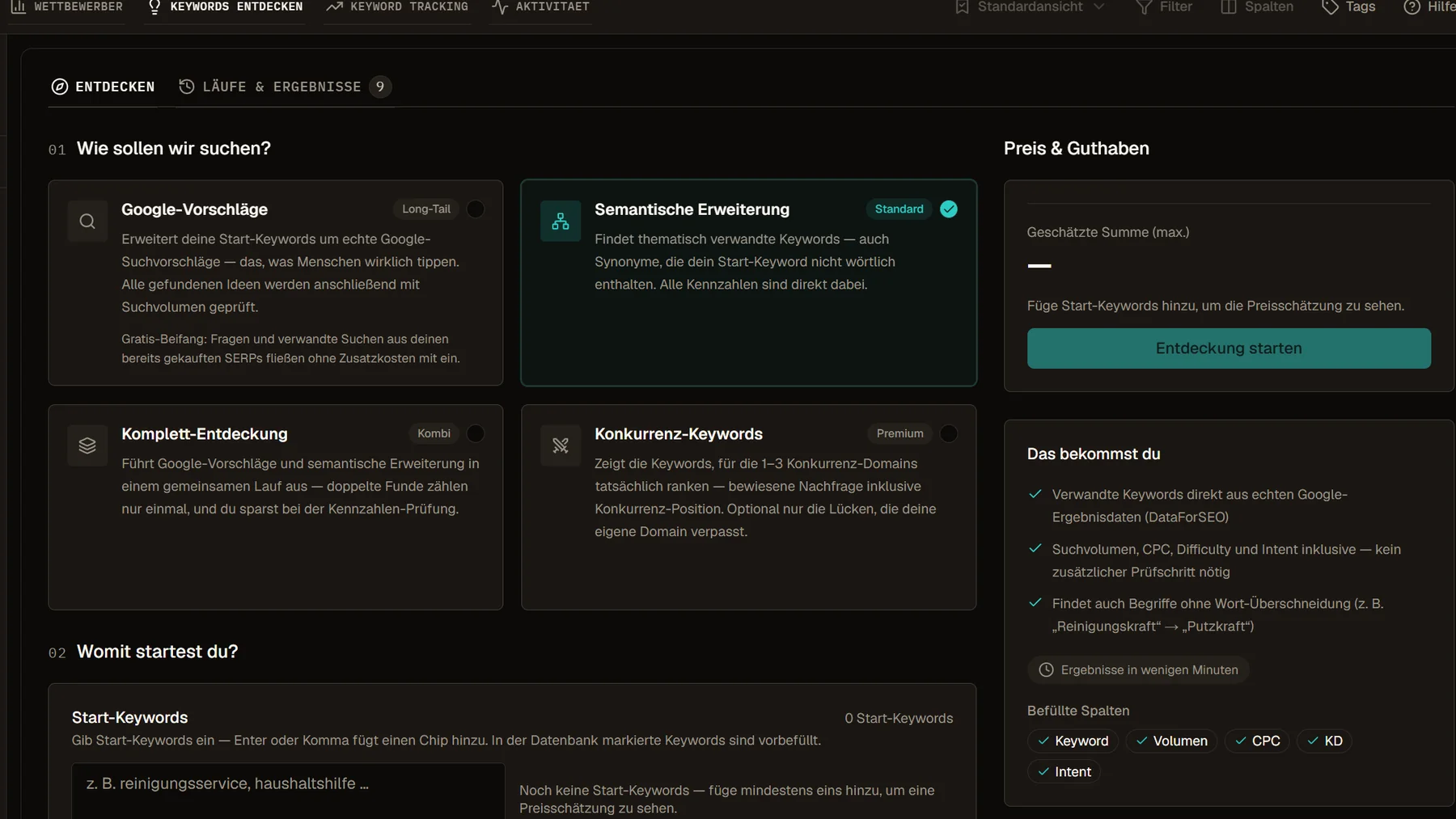1456x819 pixels.
Task: Click the Tags label icon
Action: [x=1330, y=6]
